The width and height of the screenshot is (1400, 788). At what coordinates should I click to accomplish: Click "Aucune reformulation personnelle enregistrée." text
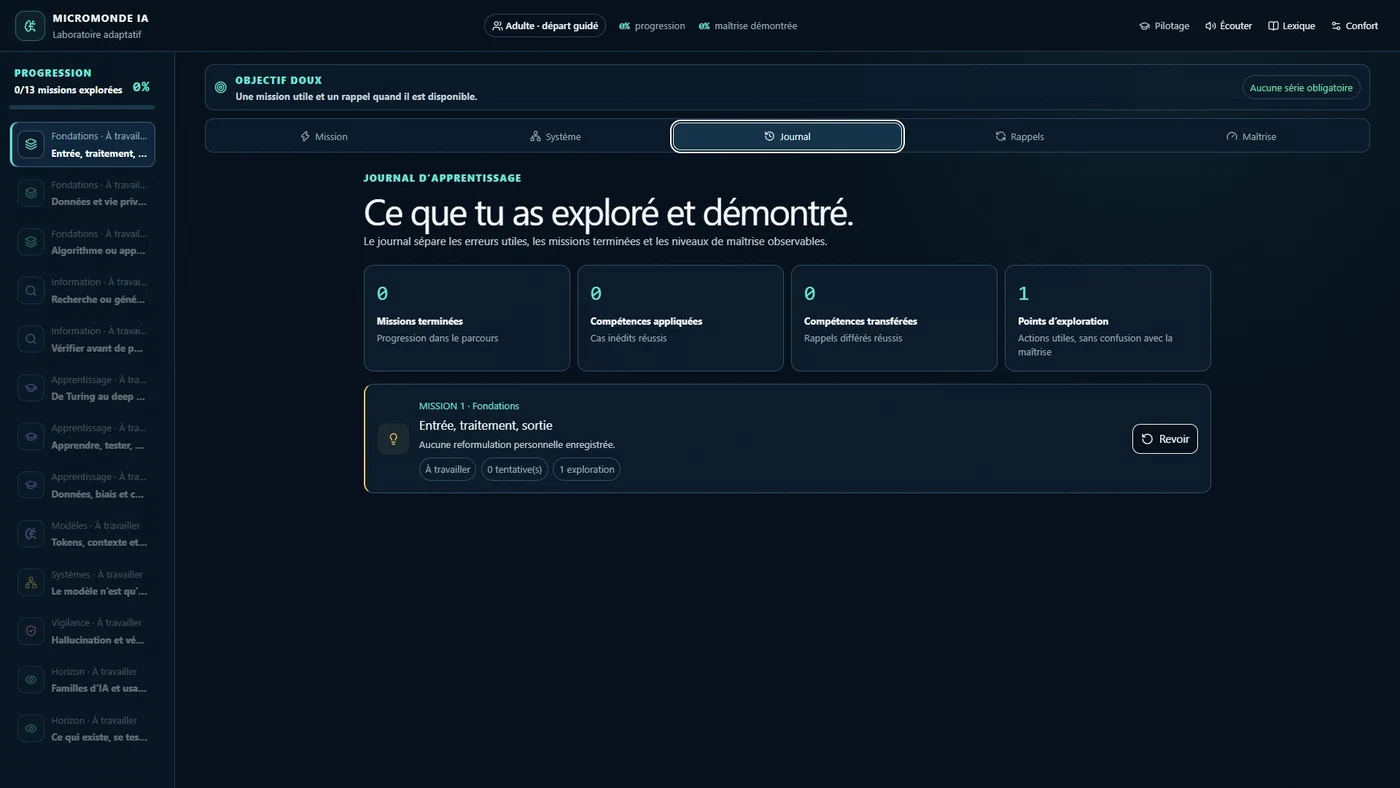pyautogui.click(x=517, y=445)
